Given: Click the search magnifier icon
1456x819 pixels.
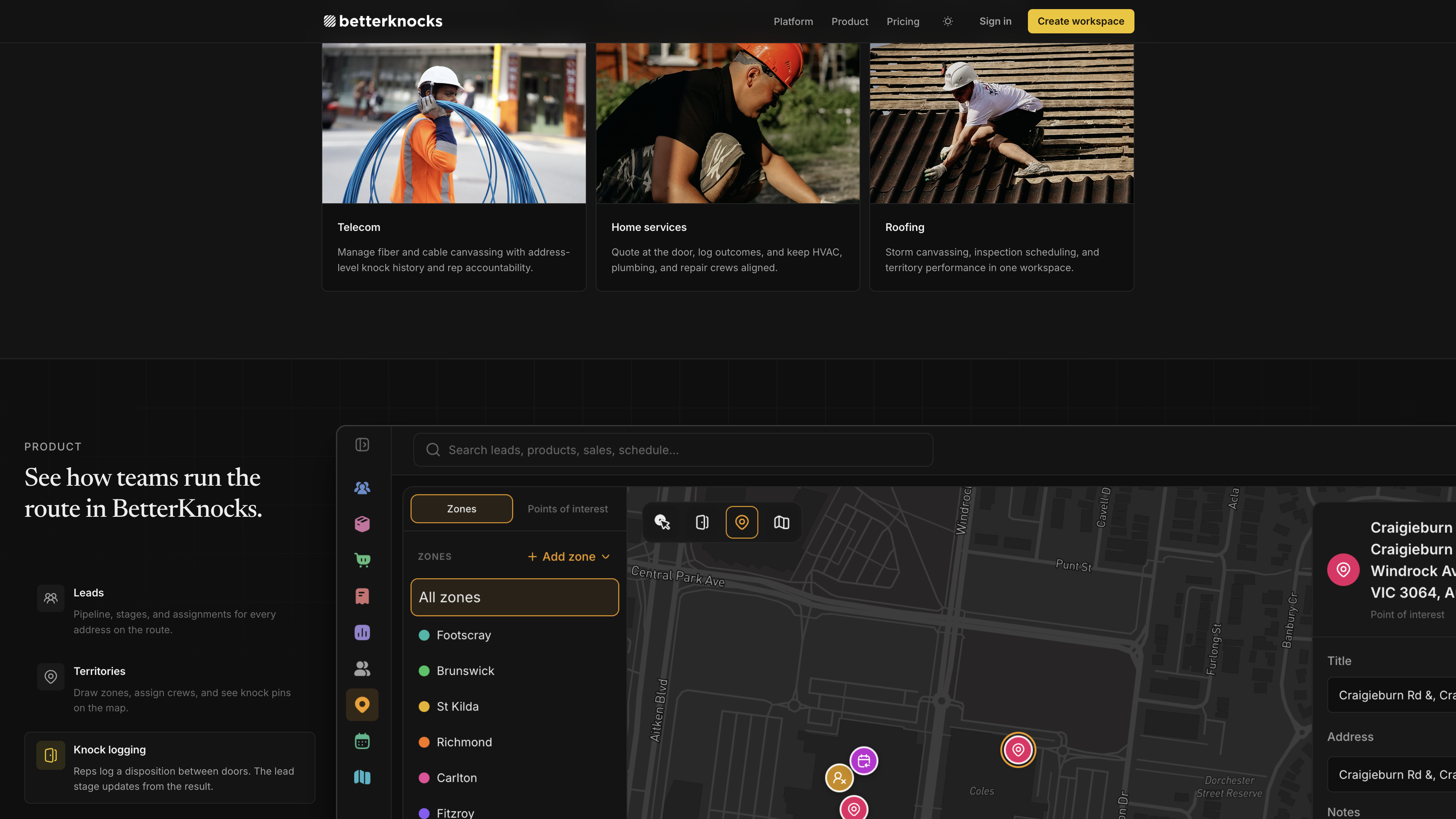Looking at the screenshot, I should [x=433, y=450].
